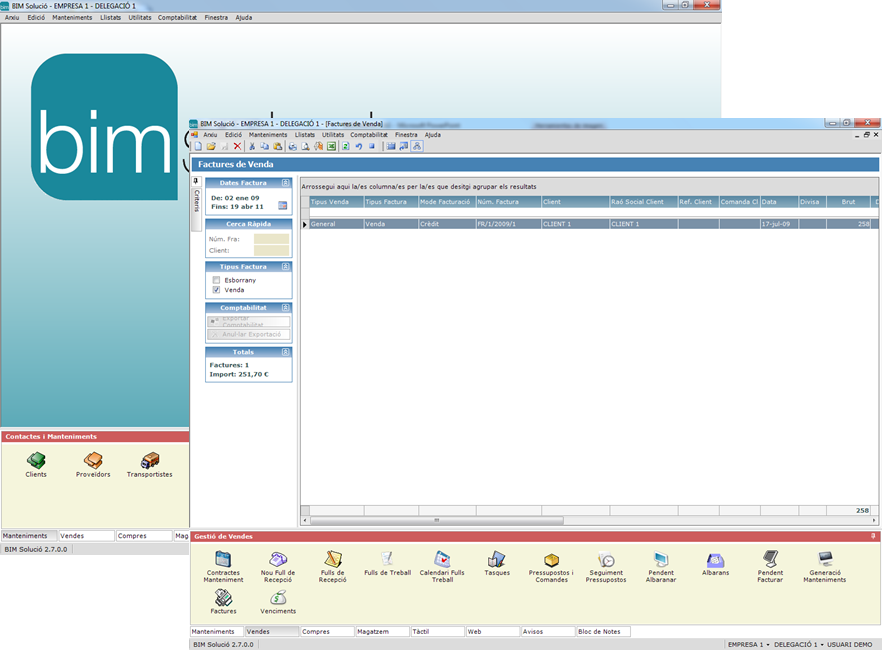The width and height of the screenshot is (882, 650).
Task: Open Proveïdors icon in back window
Action: [93, 464]
